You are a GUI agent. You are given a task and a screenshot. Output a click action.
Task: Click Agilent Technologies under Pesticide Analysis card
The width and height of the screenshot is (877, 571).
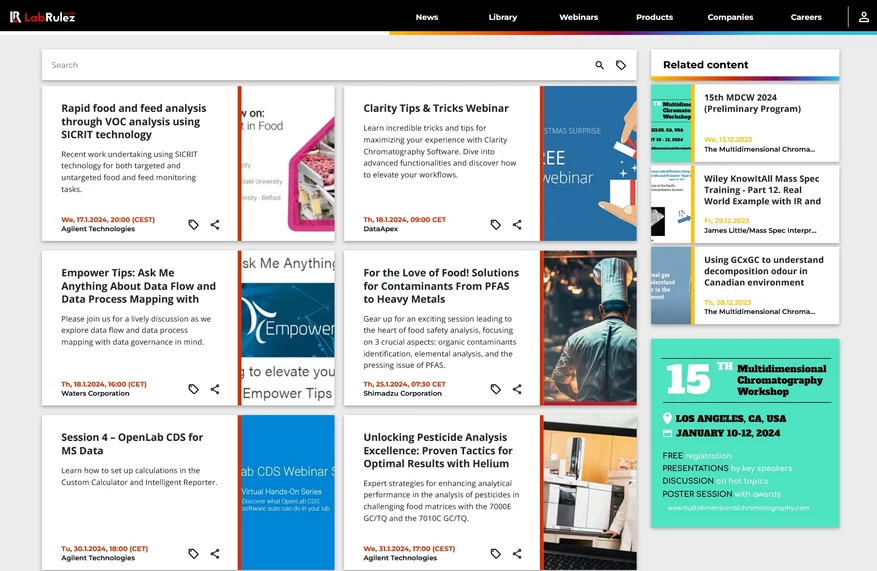400,558
